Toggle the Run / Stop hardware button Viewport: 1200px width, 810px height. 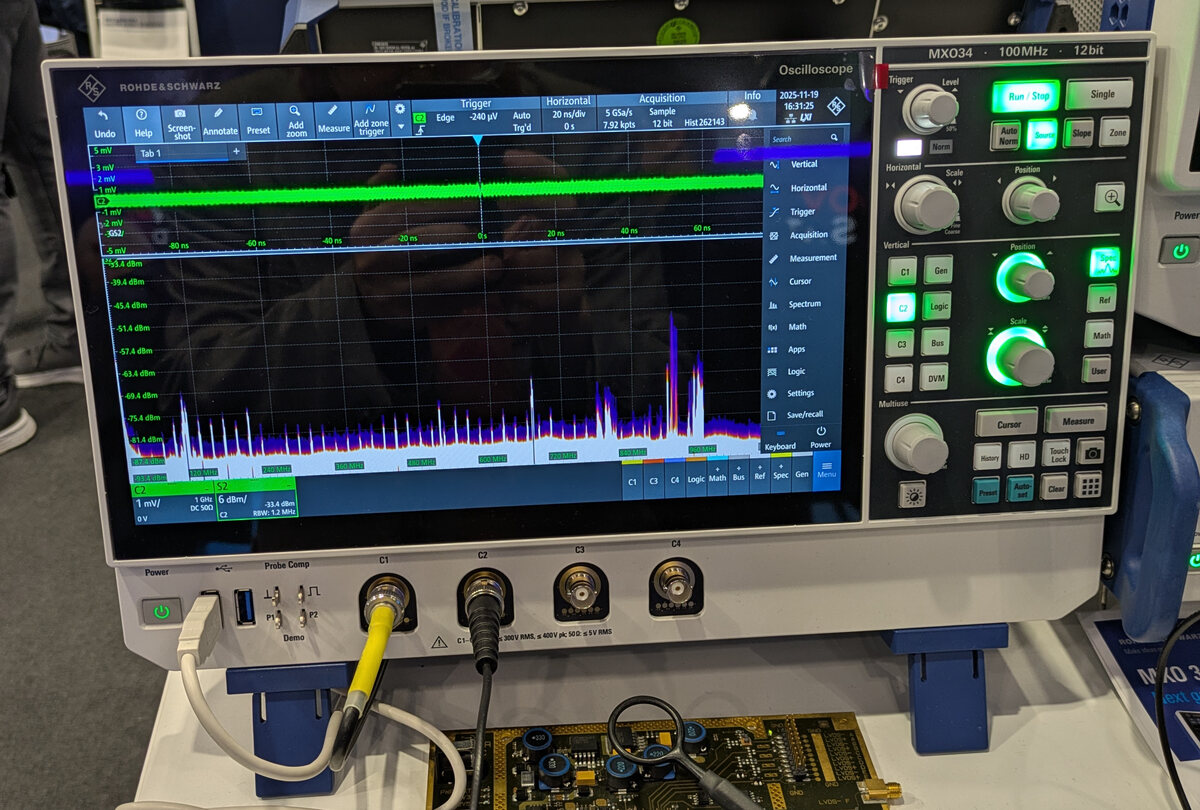pyautogui.click(x=1025, y=97)
